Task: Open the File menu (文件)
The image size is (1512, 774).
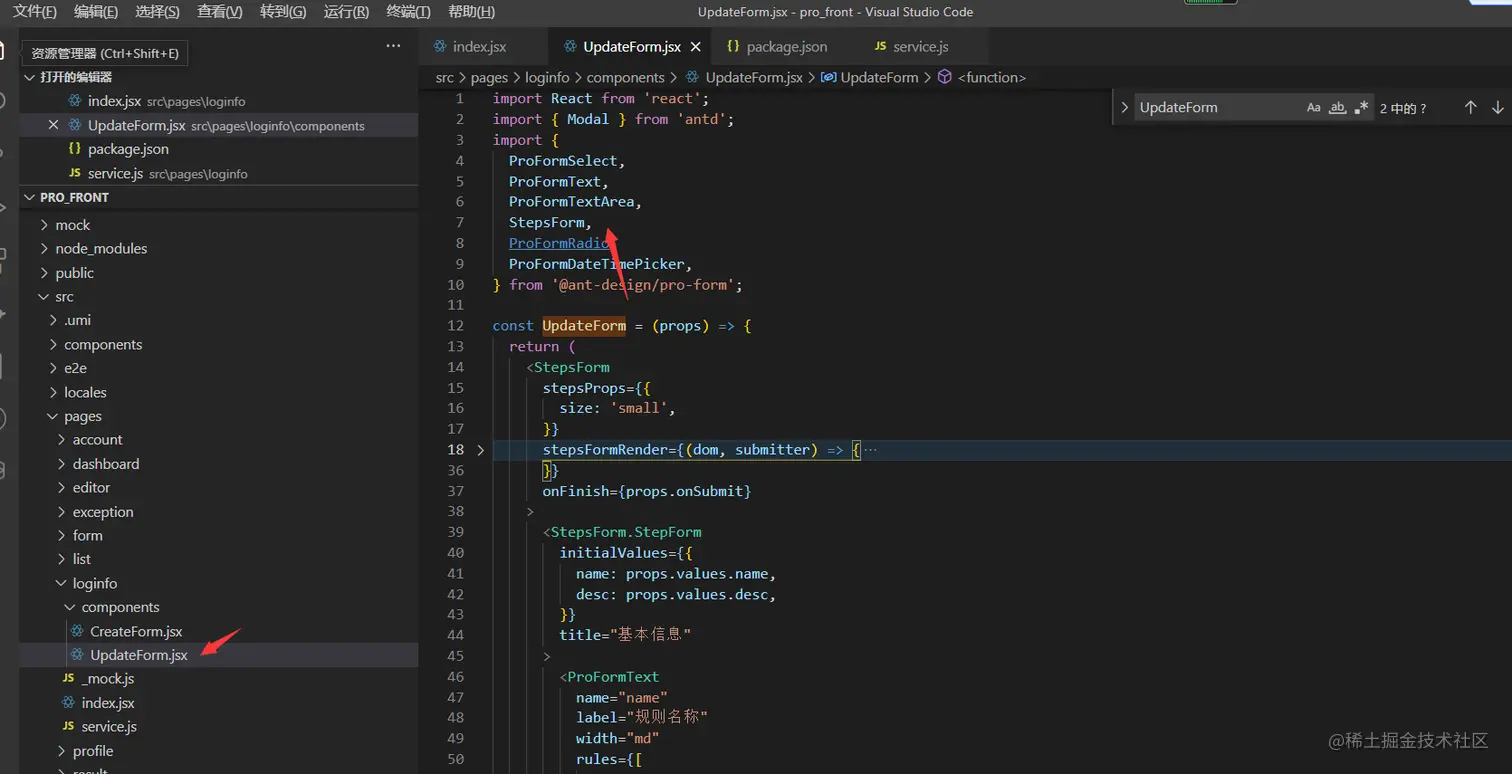Action: tap(34, 12)
